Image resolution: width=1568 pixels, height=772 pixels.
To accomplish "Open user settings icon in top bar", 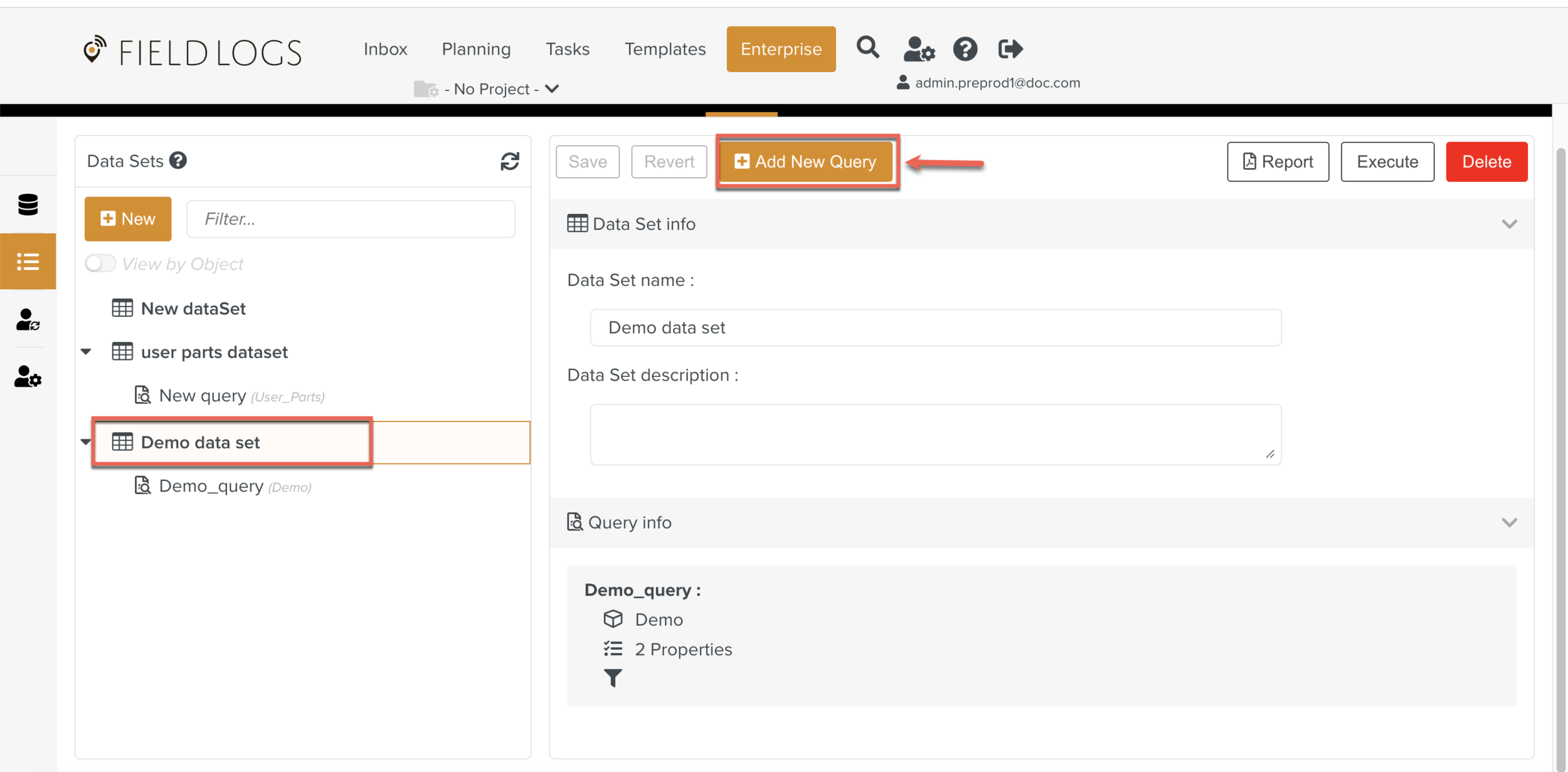I will point(919,49).
